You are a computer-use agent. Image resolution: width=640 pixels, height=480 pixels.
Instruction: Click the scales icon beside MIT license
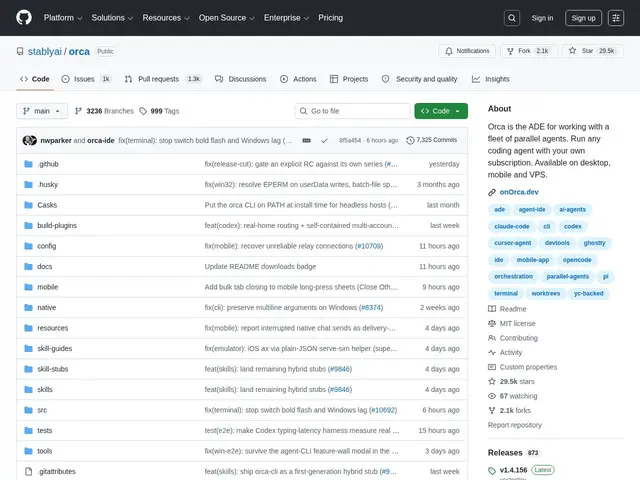tap(492, 324)
